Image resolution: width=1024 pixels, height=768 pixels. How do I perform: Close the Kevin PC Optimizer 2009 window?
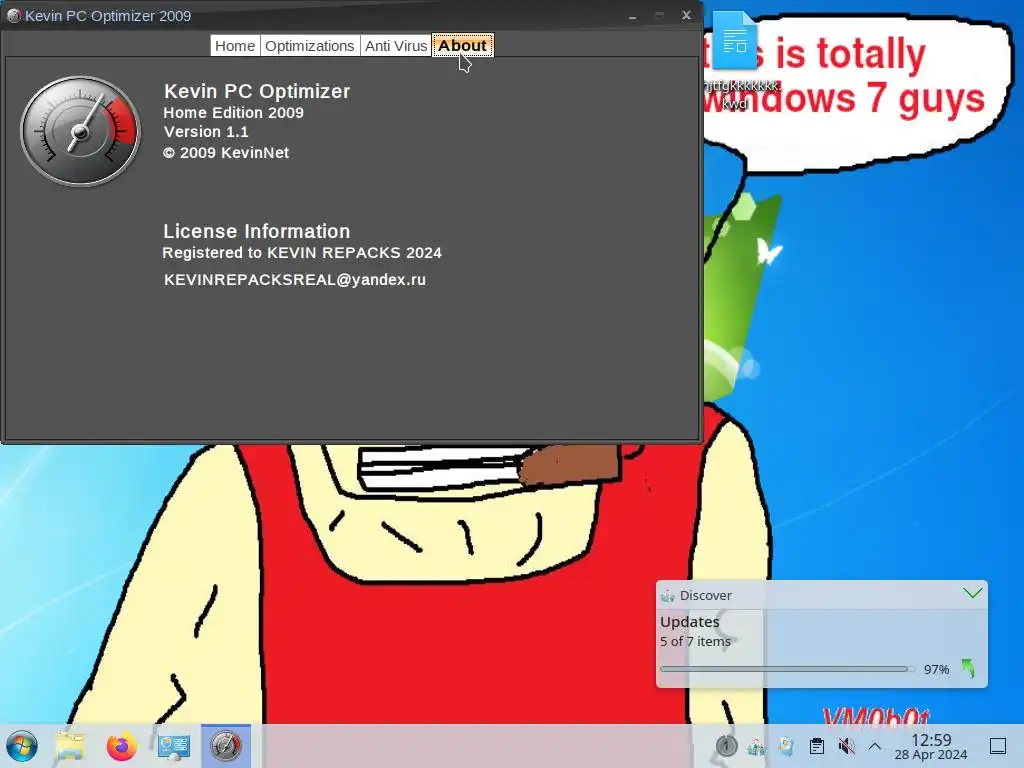(x=686, y=15)
